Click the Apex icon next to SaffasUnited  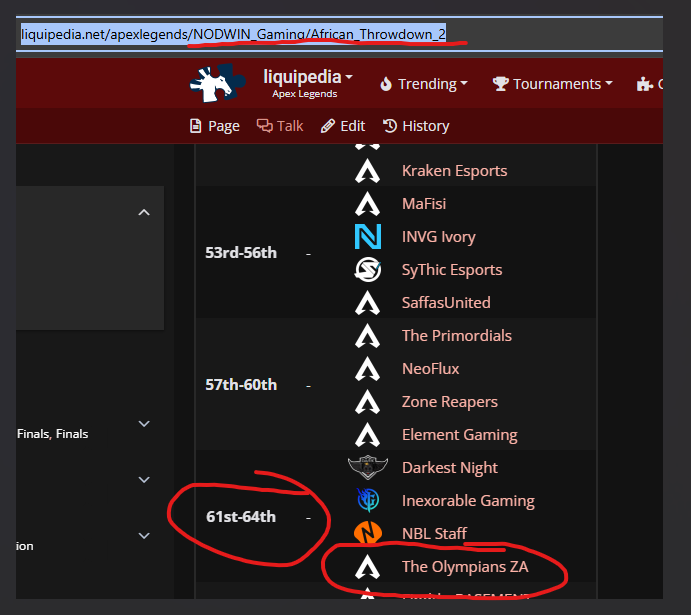coord(368,303)
